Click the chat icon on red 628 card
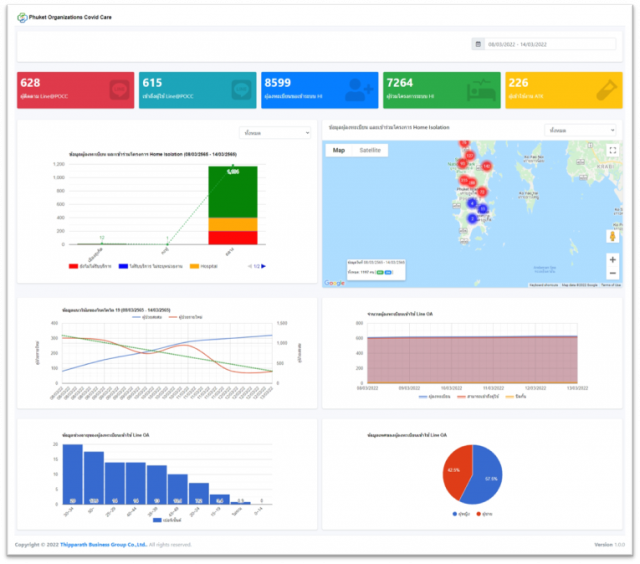The width and height of the screenshot is (640, 564). [119, 89]
